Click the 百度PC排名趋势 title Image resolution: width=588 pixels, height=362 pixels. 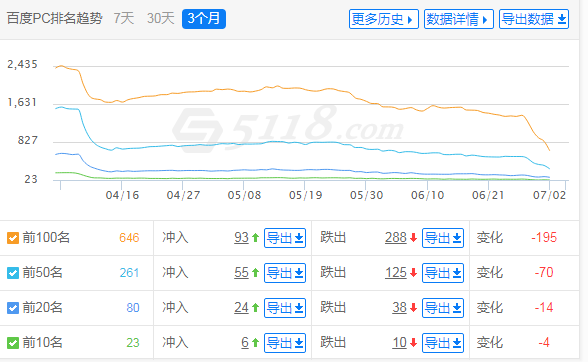[x=54, y=18]
